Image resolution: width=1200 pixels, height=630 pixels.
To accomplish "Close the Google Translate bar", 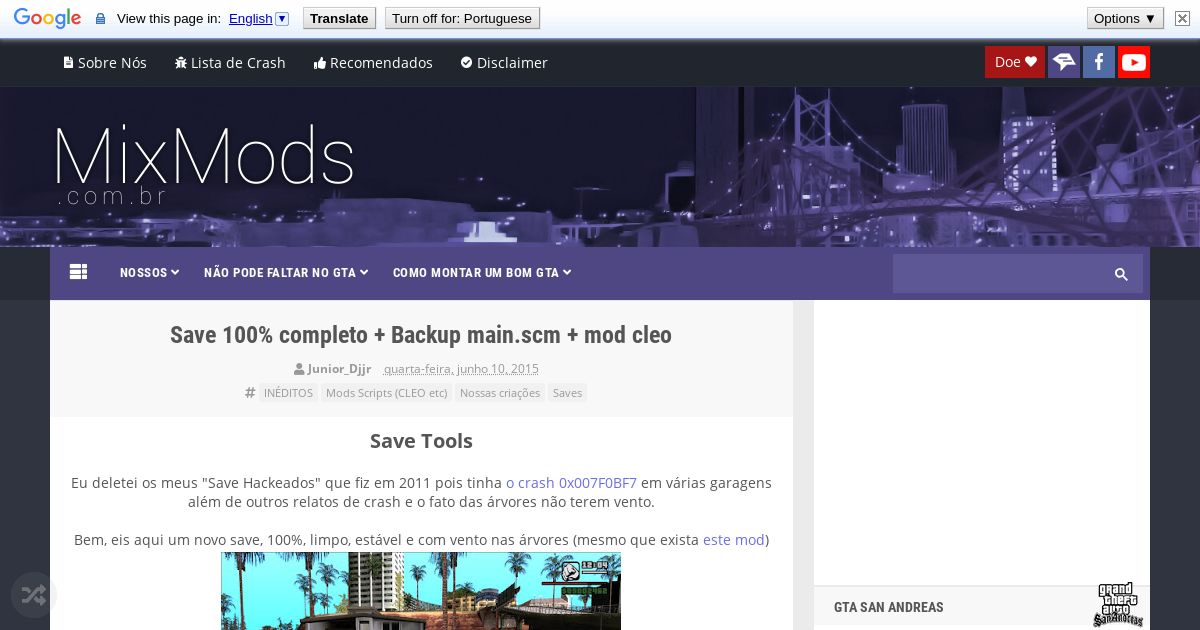I will coord(1182,18).
